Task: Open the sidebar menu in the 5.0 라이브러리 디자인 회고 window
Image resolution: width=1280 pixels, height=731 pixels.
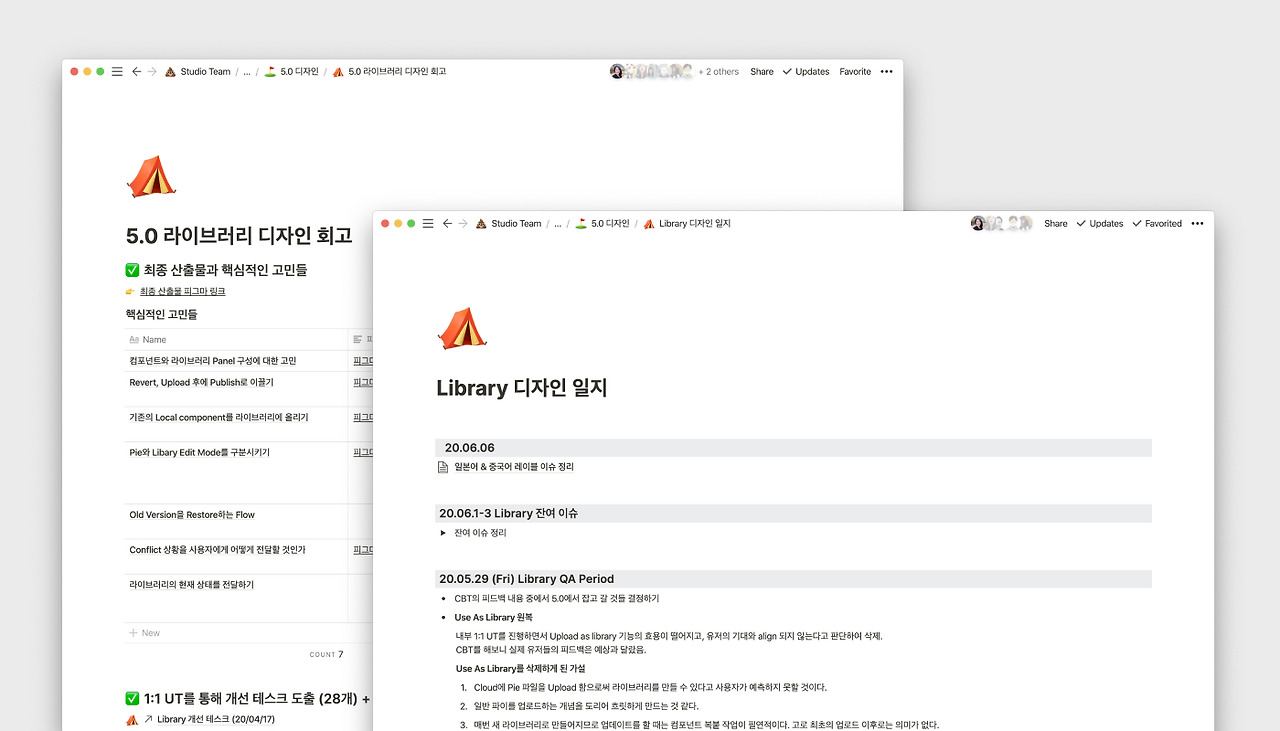Action: tap(117, 72)
